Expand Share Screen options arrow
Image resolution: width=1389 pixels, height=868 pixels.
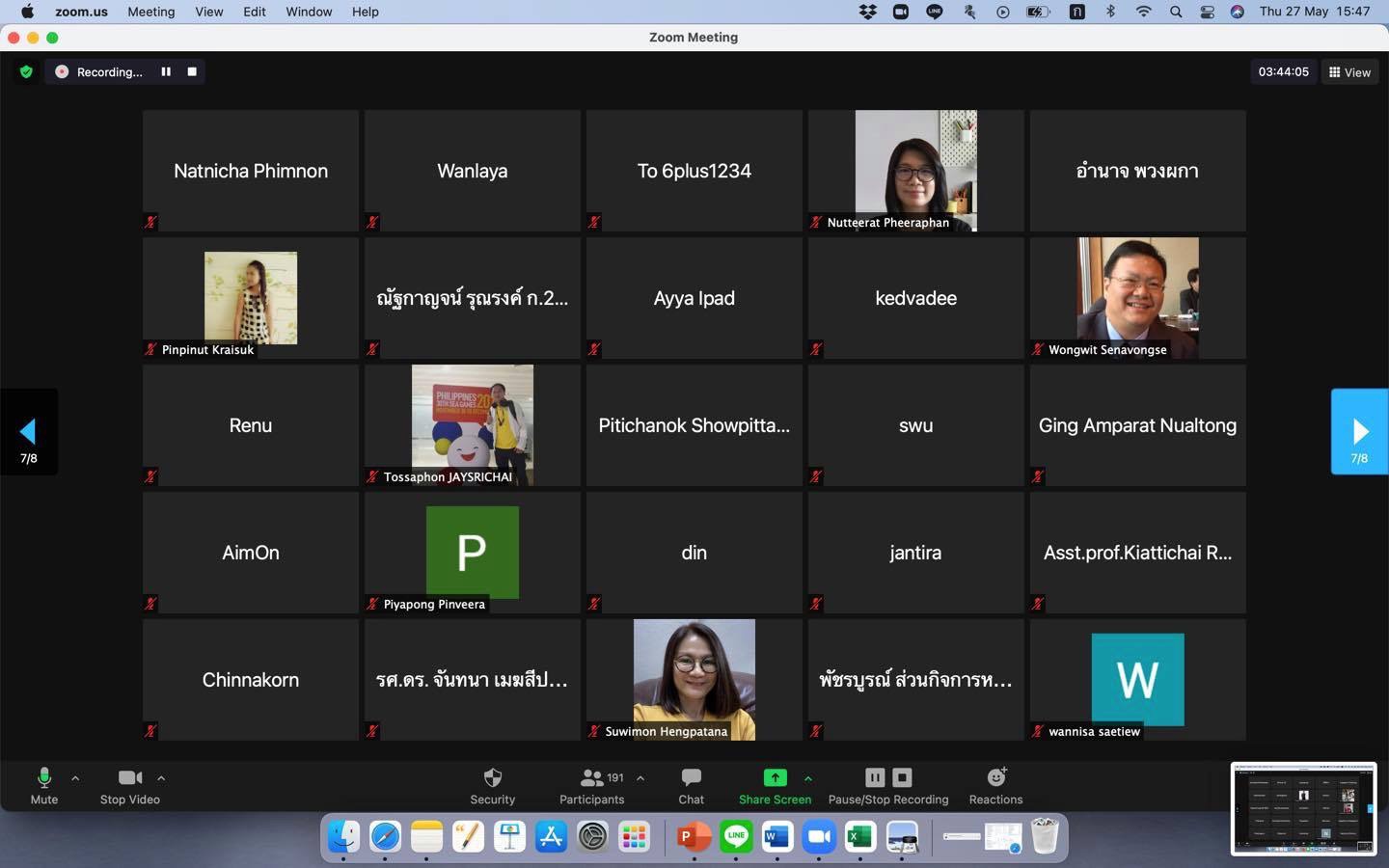click(808, 777)
